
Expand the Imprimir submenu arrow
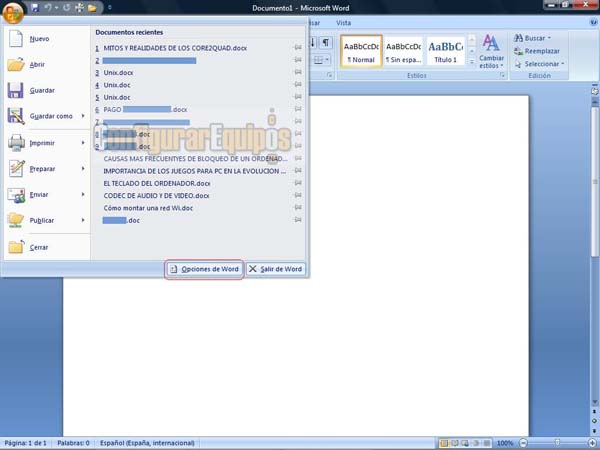(83, 143)
